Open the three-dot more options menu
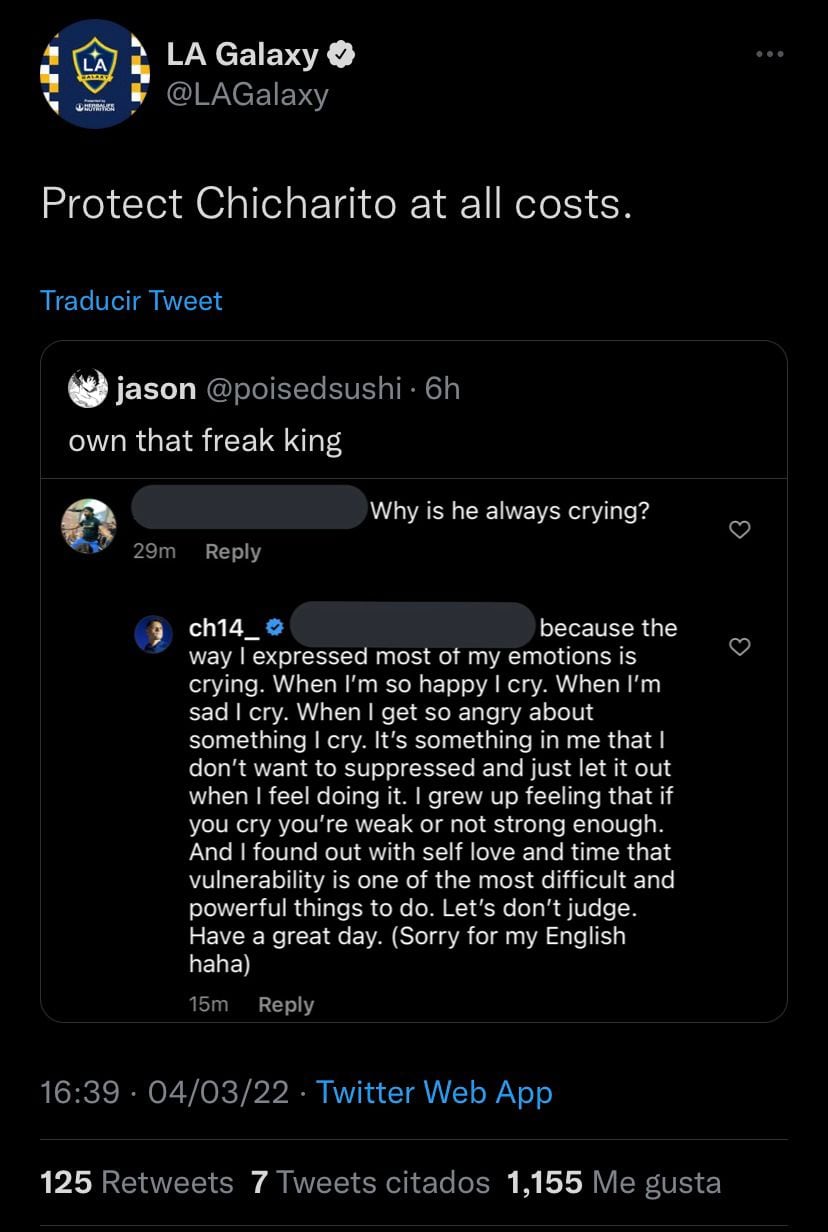This screenshot has height=1232, width=828. pos(769,54)
